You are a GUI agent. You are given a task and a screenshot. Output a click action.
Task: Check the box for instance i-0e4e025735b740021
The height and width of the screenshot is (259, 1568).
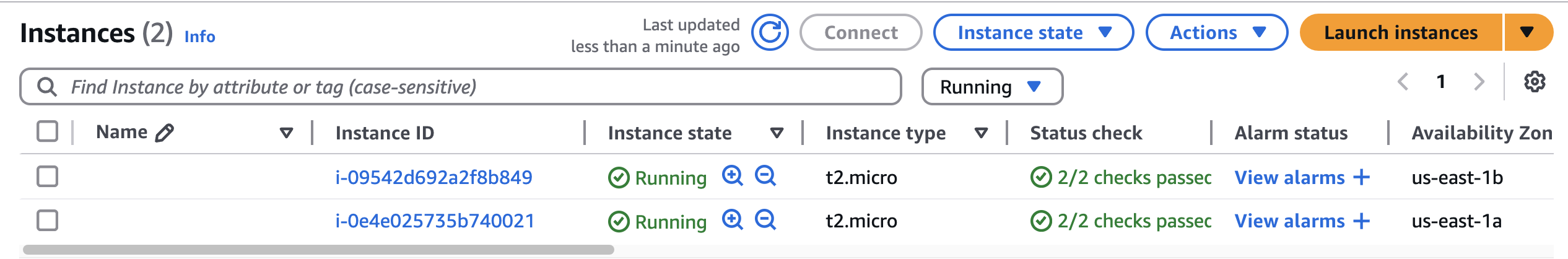pyautogui.click(x=47, y=220)
